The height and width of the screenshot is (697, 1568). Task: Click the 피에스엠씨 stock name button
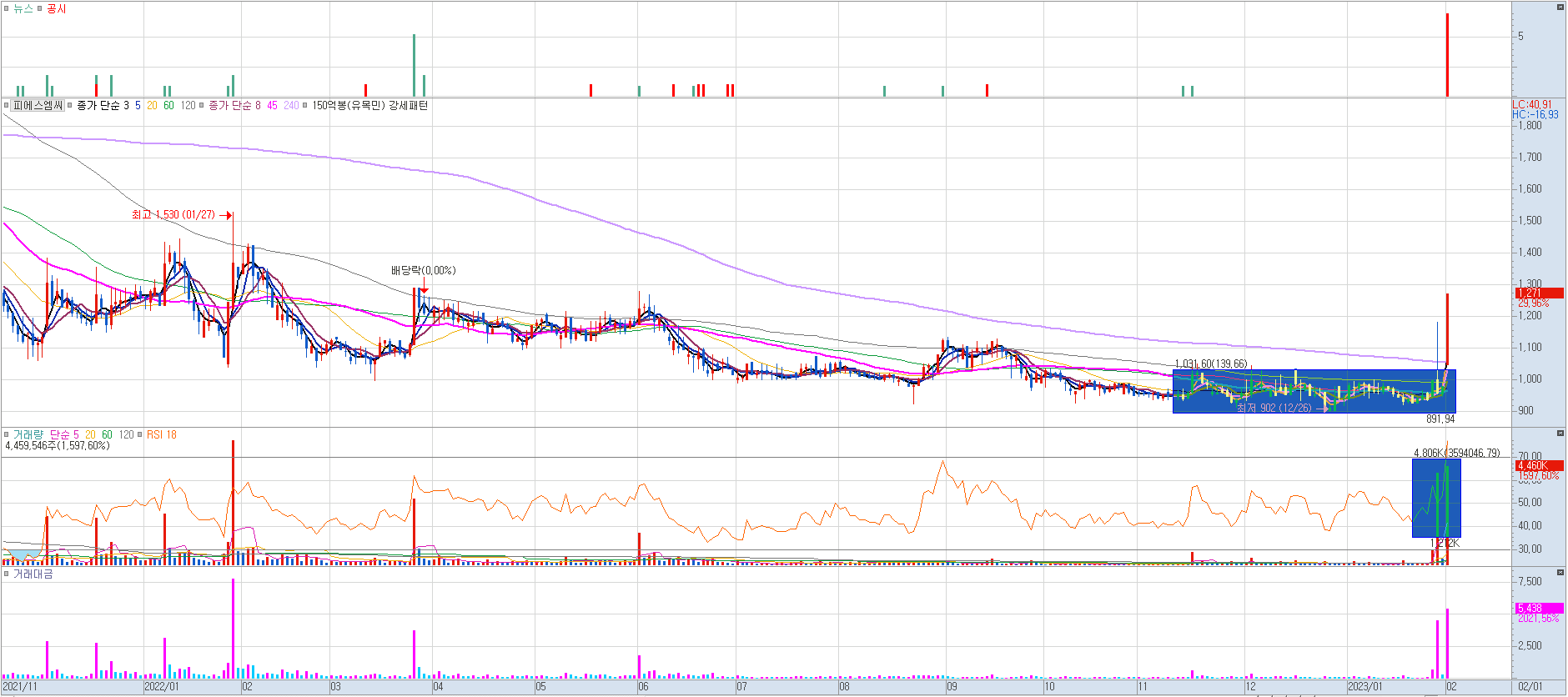coord(38,105)
